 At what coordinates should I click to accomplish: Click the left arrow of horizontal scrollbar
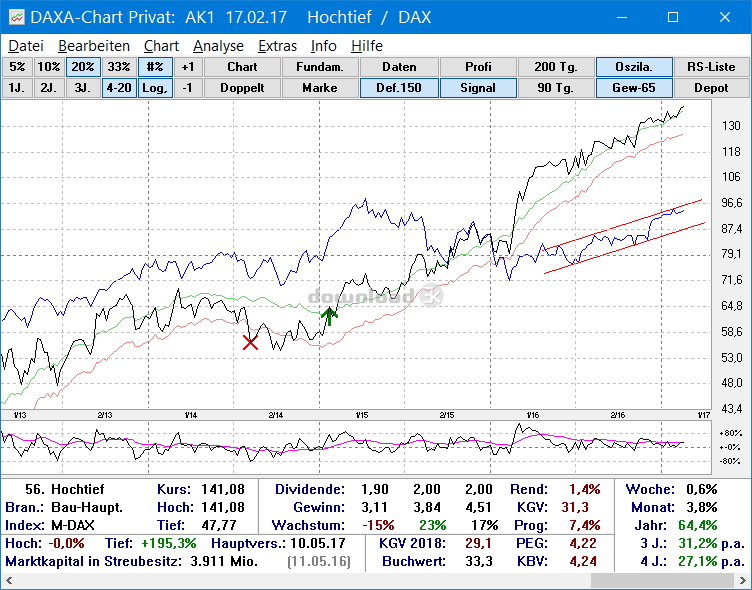point(9,581)
